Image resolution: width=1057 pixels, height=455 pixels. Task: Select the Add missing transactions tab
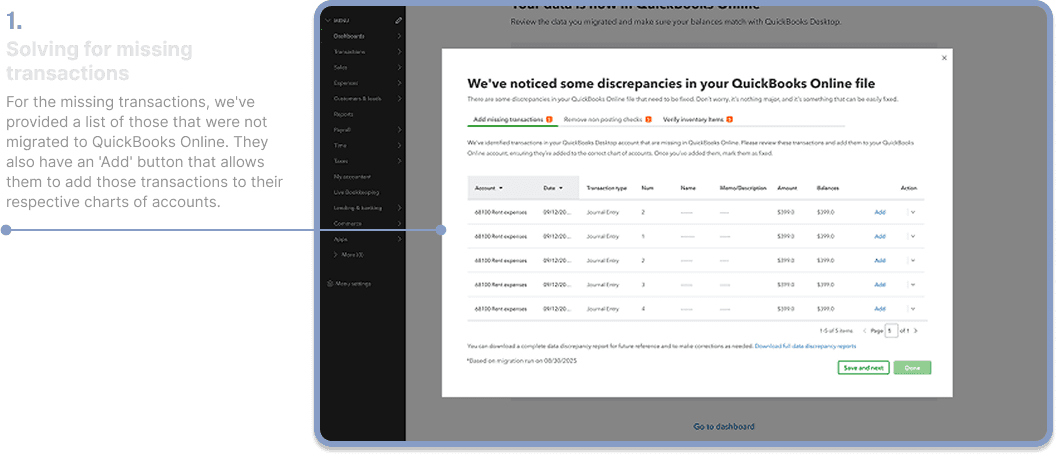tap(513, 119)
